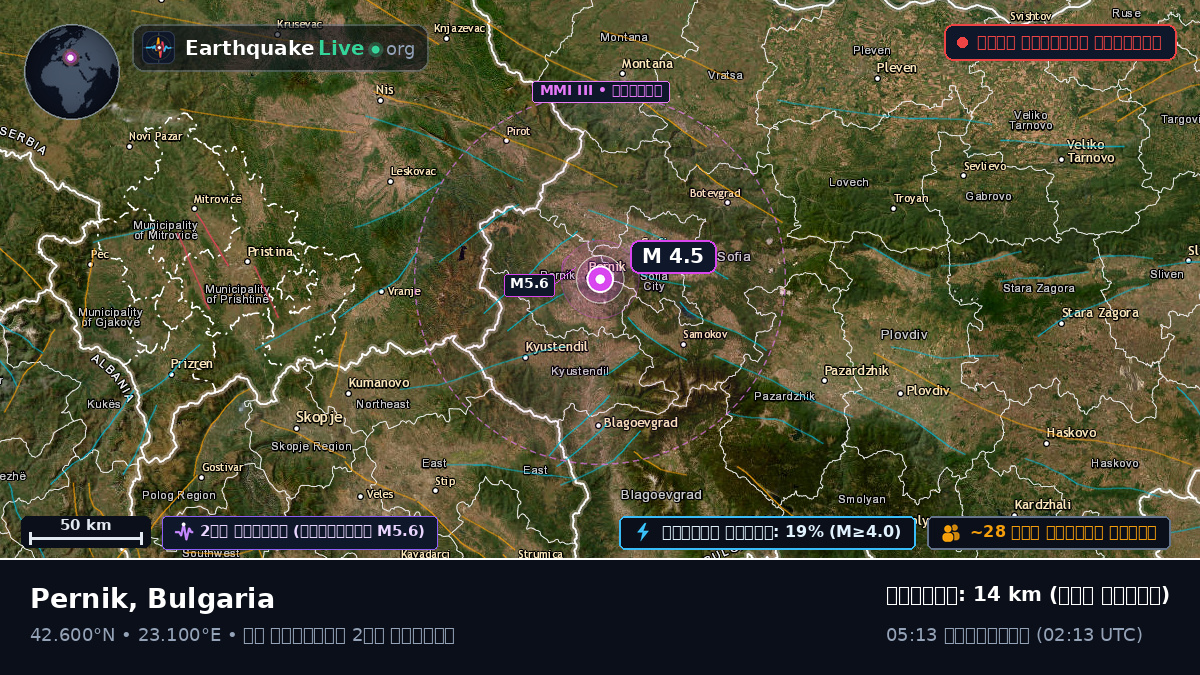
Task: Click the Nis city label
Action: [x=385, y=90]
